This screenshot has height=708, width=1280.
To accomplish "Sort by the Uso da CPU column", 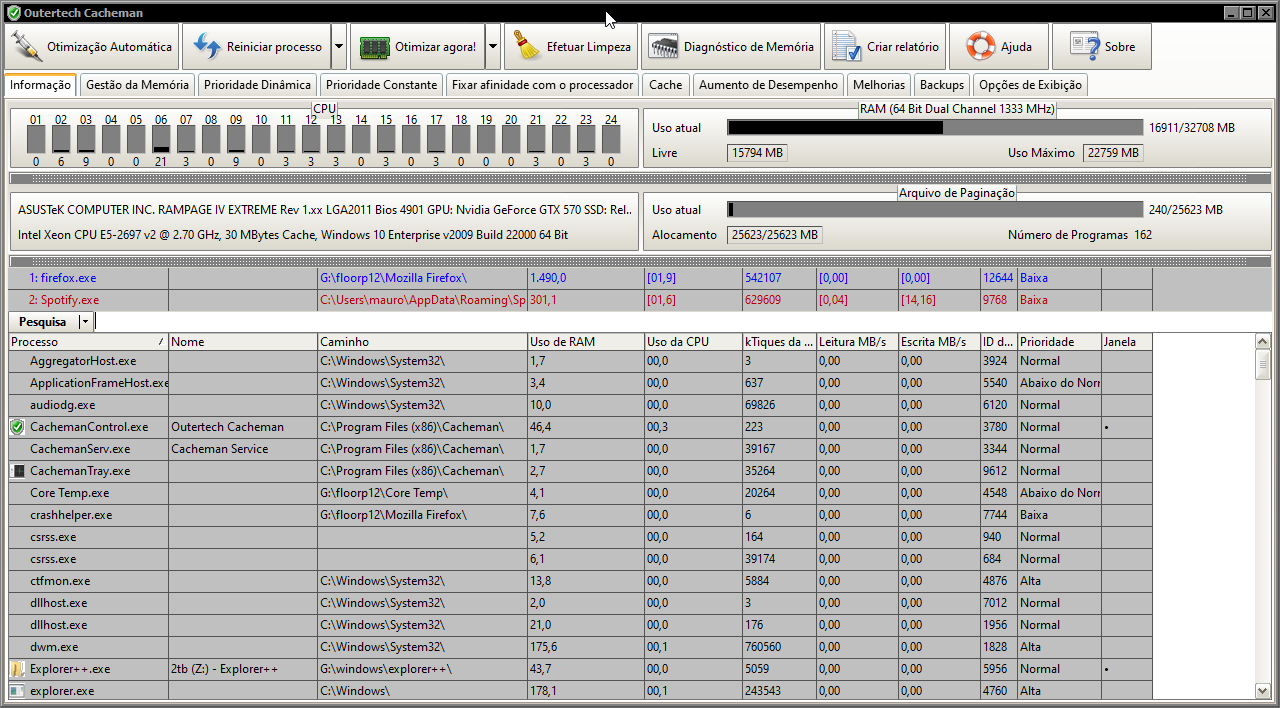I will [693, 342].
